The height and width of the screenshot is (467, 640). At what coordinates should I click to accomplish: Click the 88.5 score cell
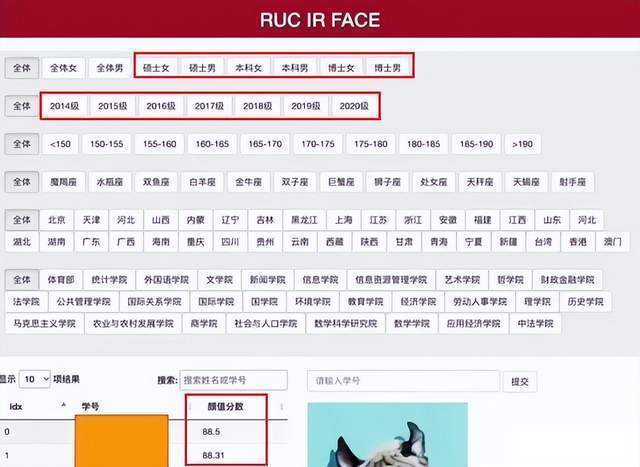(211, 431)
